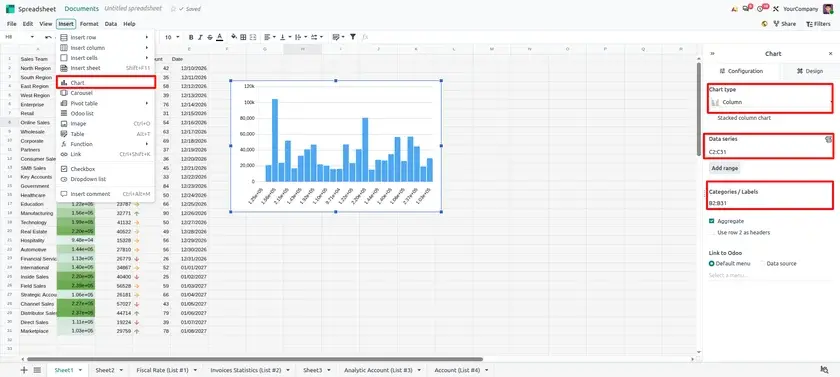Image resolution: width=840 pixels, height=377 pixels.
Task: Apply italic formatting from the toolbar
Action: pyautogui.click(x=200, y=37)
